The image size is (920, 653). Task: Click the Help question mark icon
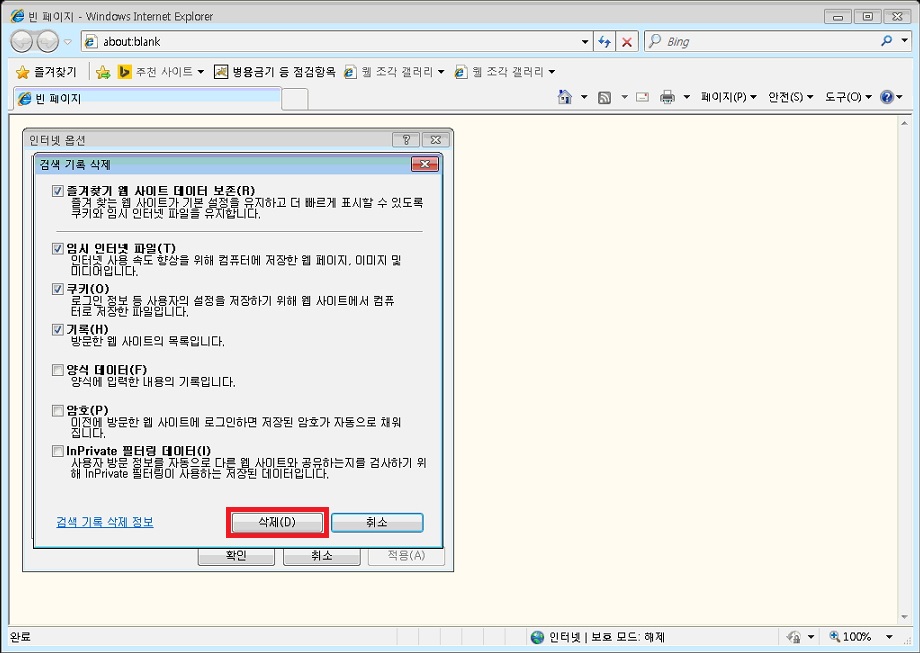tap(888, 96)
